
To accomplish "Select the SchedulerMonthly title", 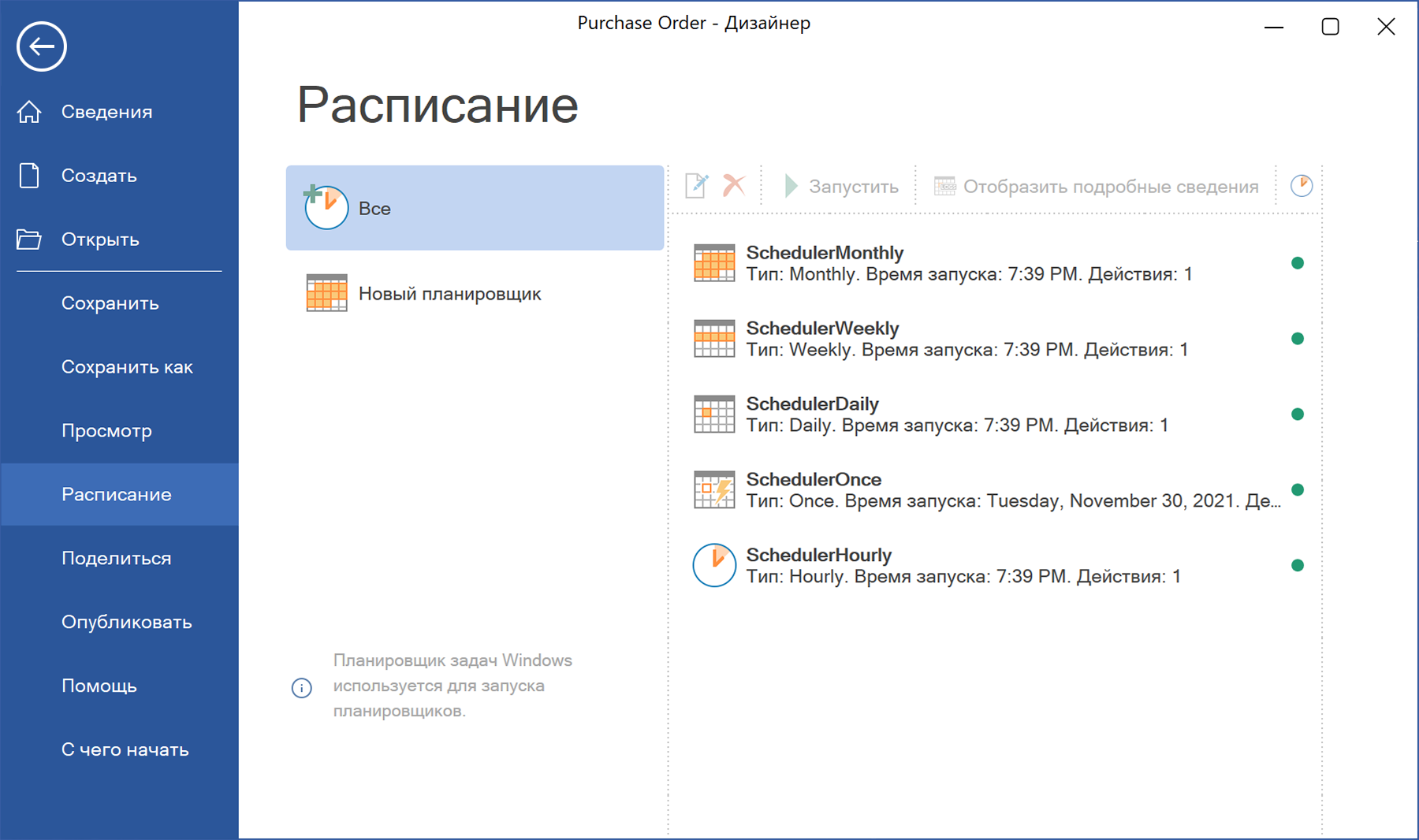I will coord(825,253).
